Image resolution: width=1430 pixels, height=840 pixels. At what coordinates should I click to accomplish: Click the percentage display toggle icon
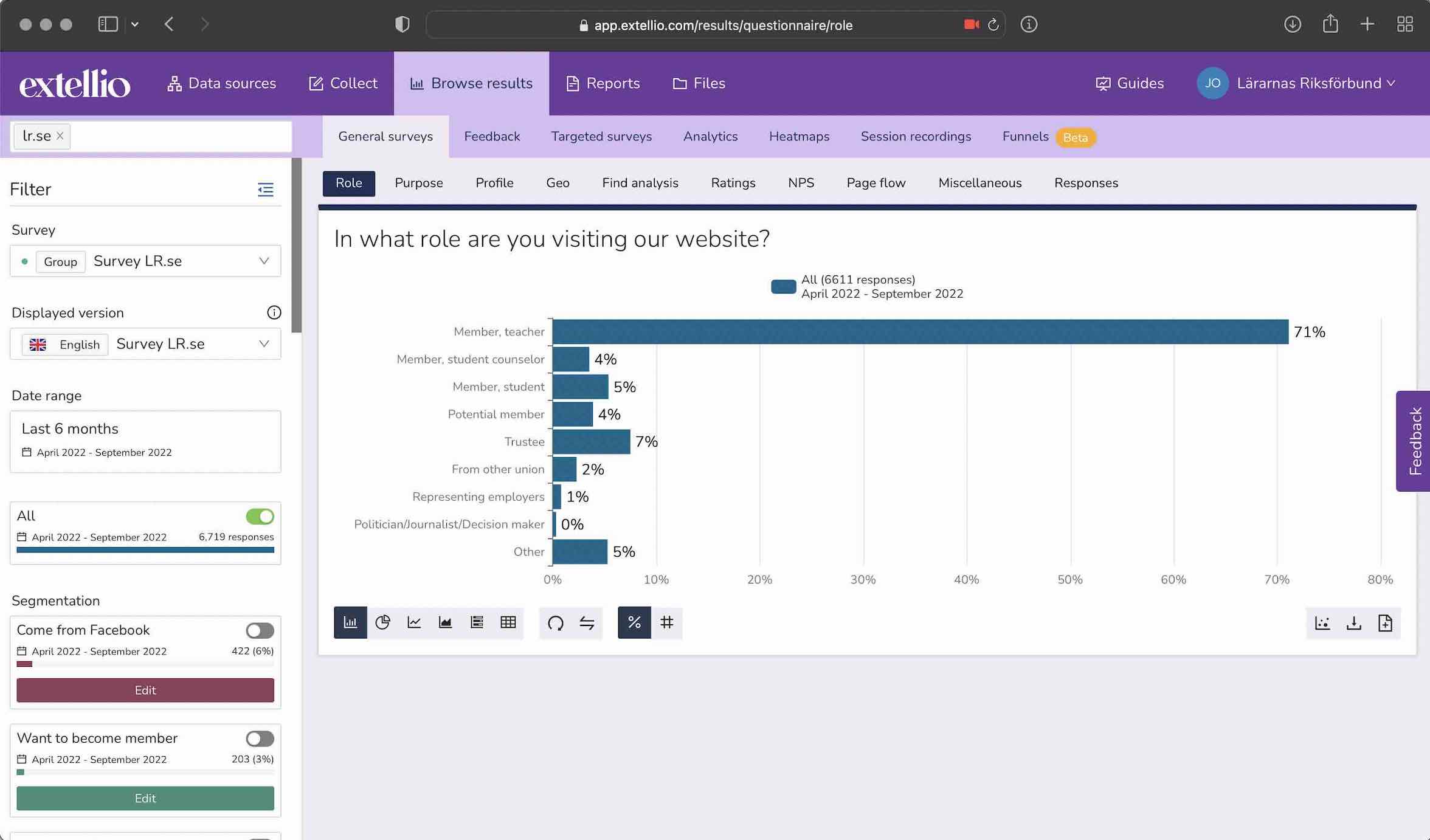click(634, 623)
